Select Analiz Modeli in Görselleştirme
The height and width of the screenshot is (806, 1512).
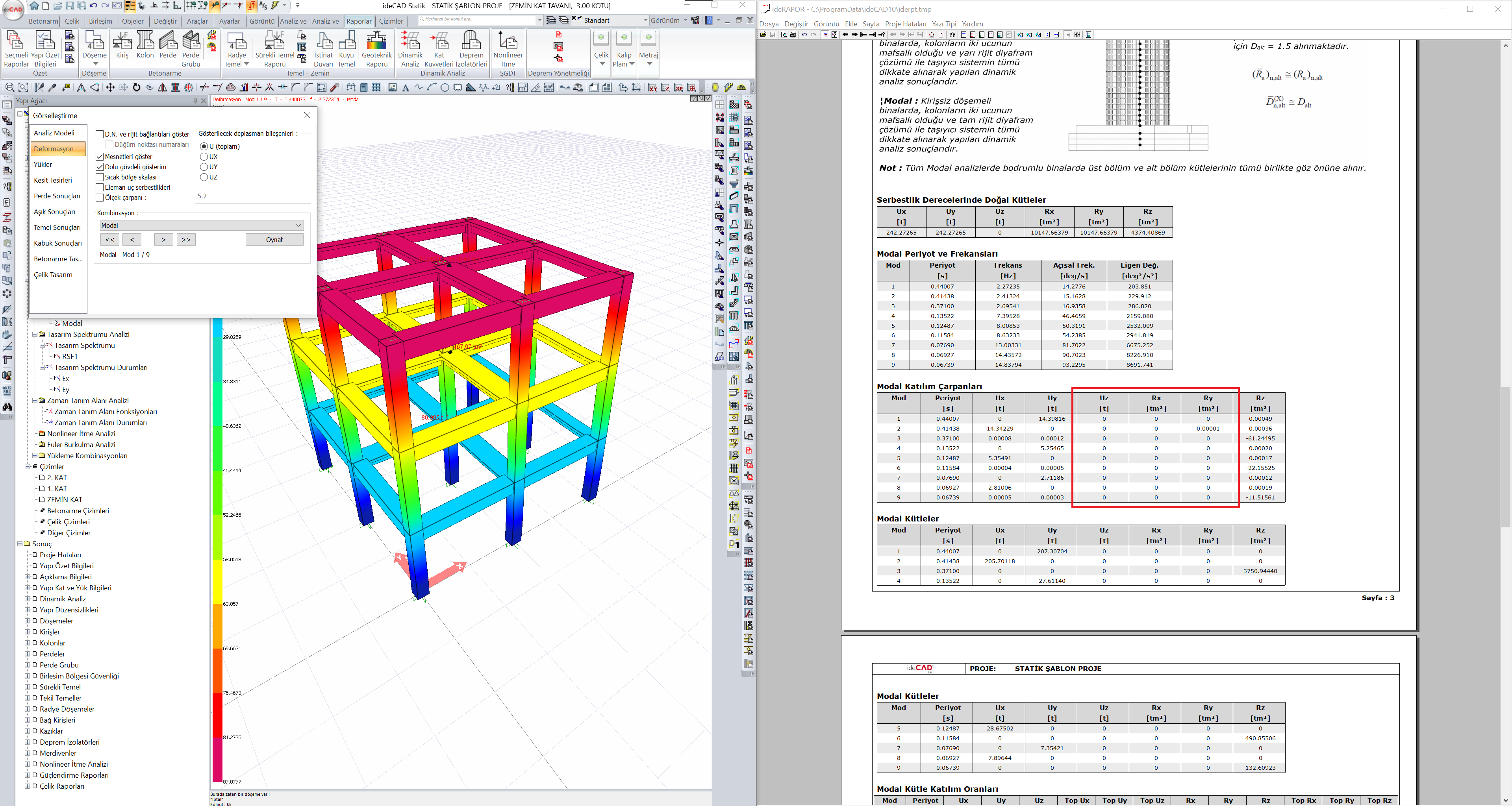click(x=54, y=133)
